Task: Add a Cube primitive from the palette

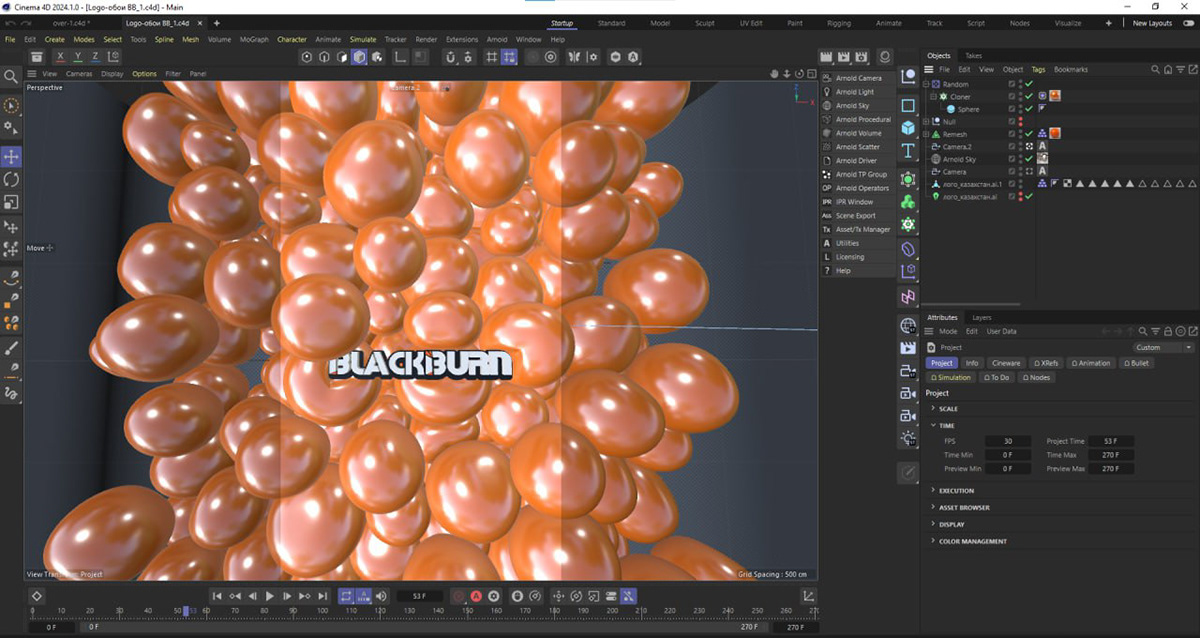Action: pyautogui.click(x=908, y=128)
